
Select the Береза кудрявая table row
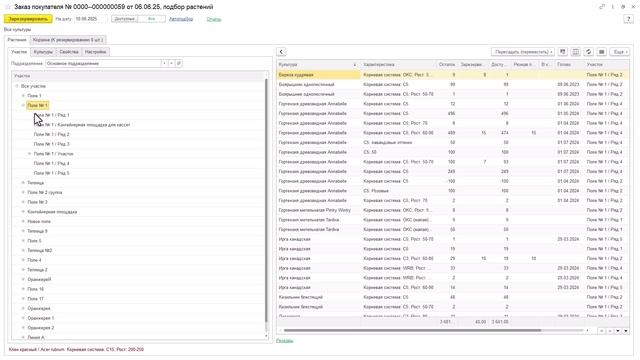(453, 75)
